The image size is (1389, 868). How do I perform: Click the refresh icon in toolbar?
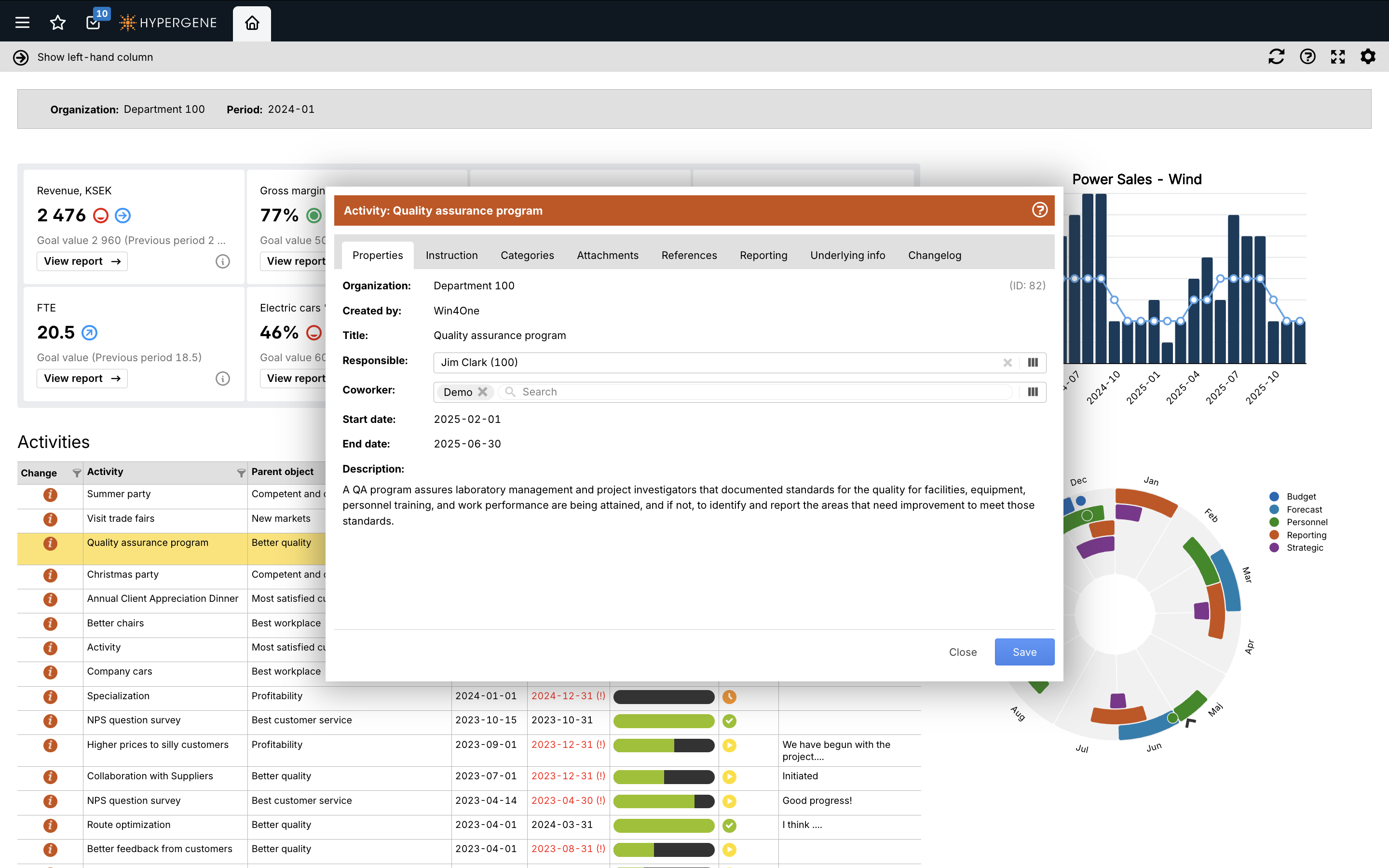tap(1276, 56)
